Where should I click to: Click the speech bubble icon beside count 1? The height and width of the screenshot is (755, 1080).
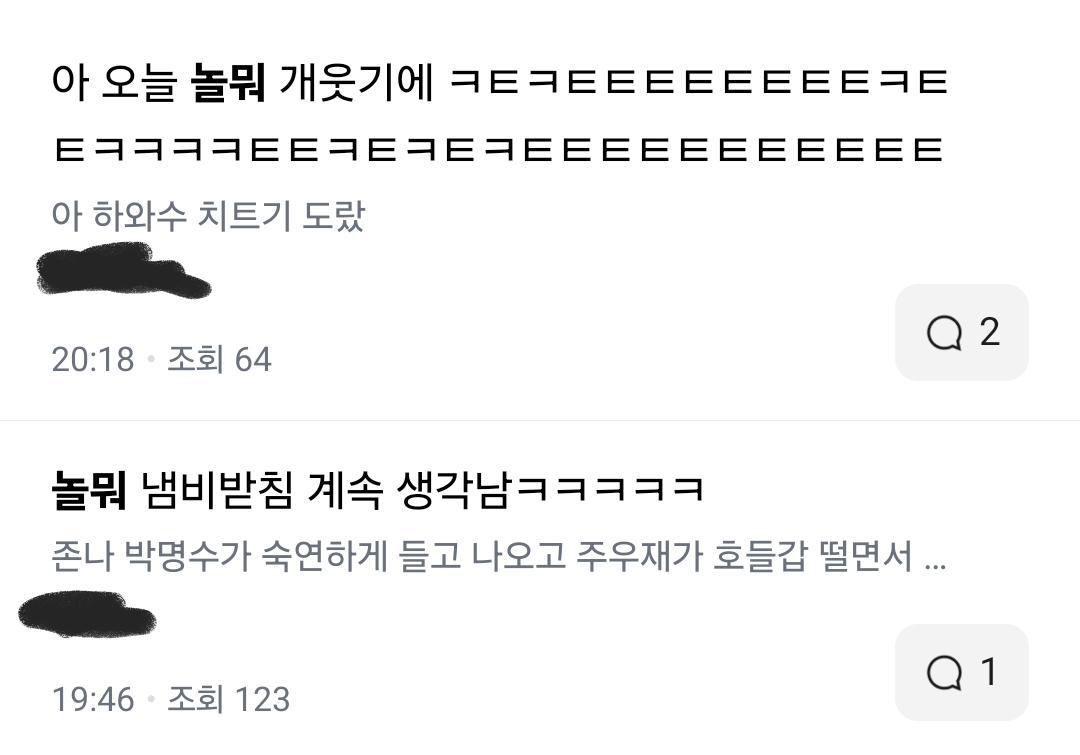[x=944, y=673]
